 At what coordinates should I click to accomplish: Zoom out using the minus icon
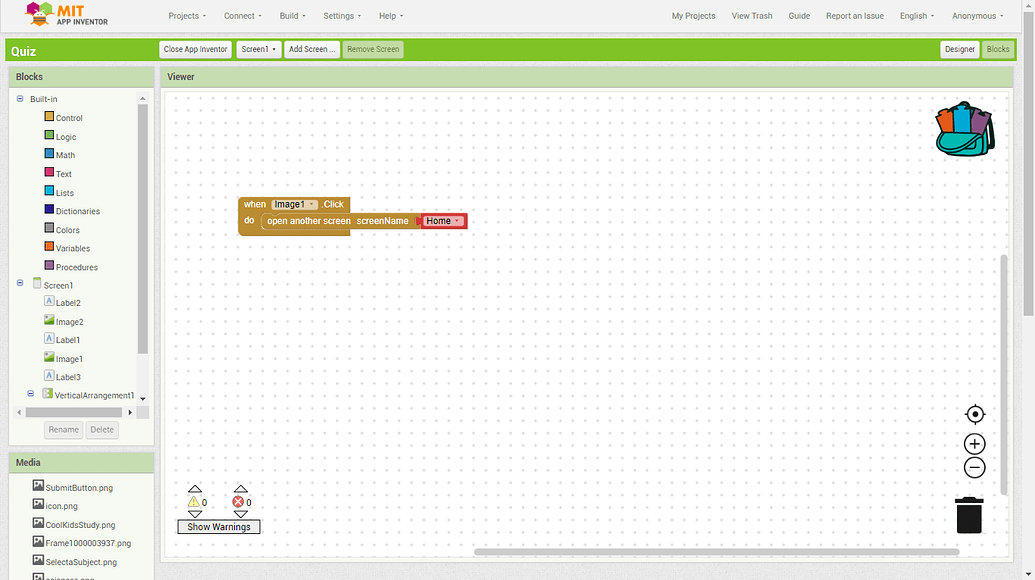click(x=974, y=467)
